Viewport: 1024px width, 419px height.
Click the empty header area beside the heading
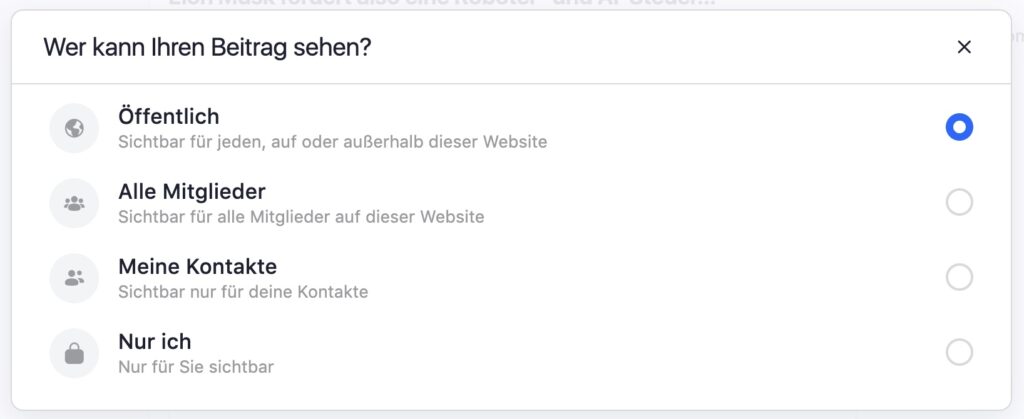[x=650, y=47]
